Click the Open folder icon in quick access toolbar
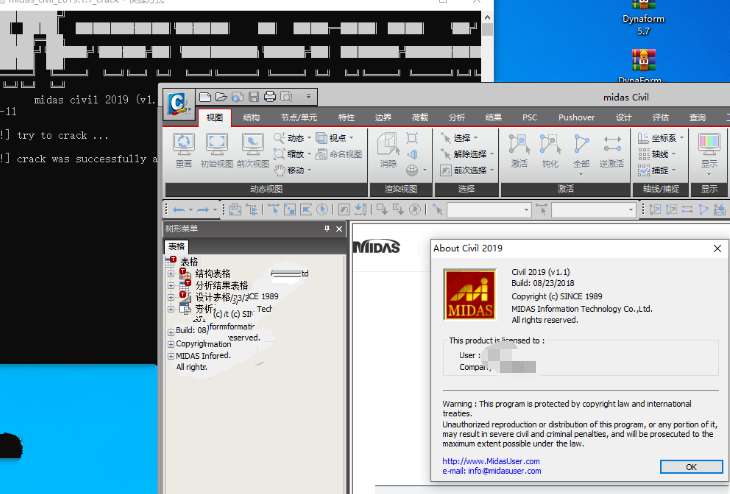Viewport: 730px width, 494px height. (221, 97)
